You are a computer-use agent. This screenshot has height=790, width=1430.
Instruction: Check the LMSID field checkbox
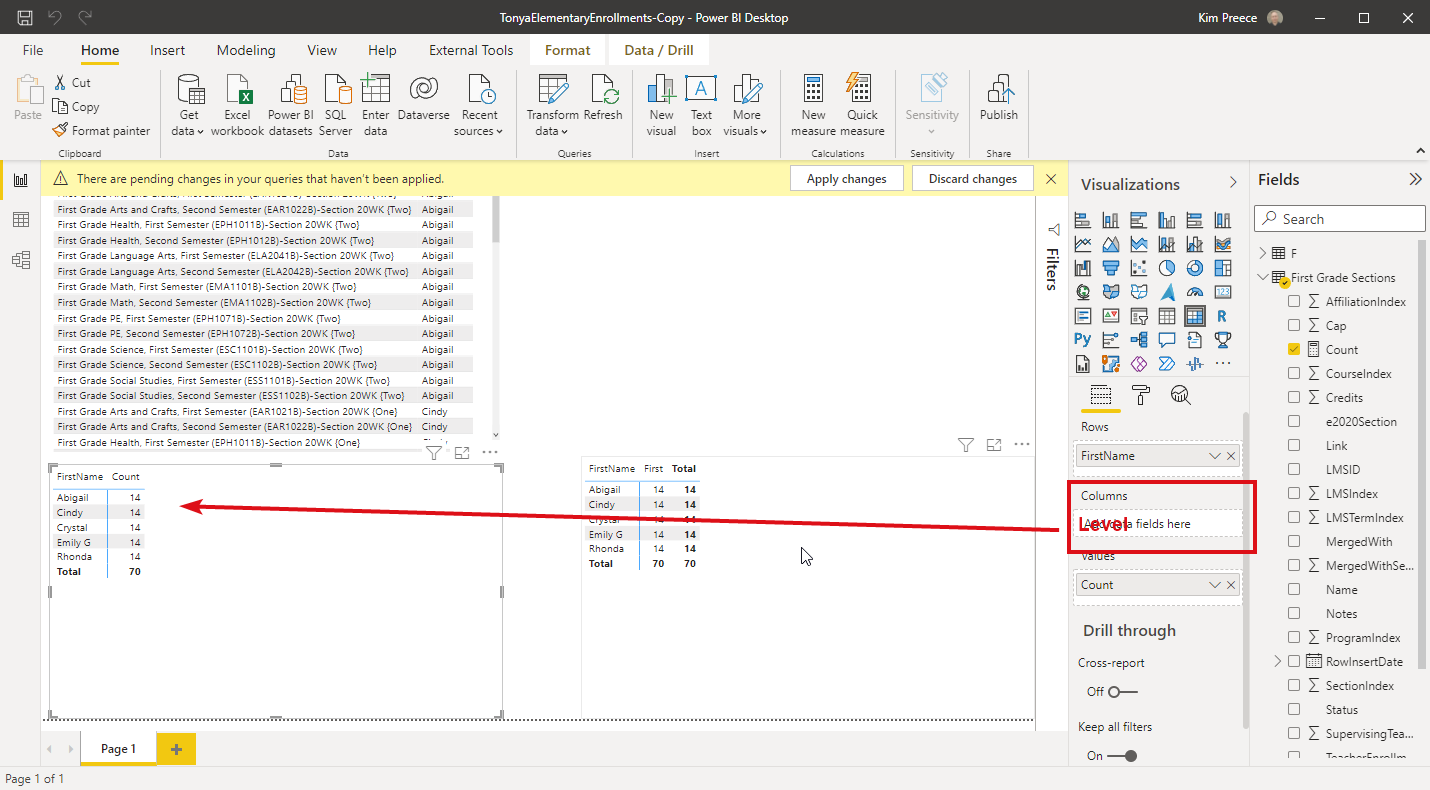(x=1294, y=469)
